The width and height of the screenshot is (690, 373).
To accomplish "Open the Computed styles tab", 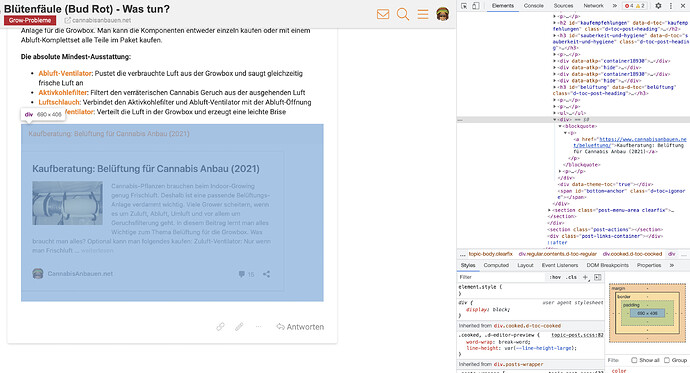I will (x=496, y=265).
